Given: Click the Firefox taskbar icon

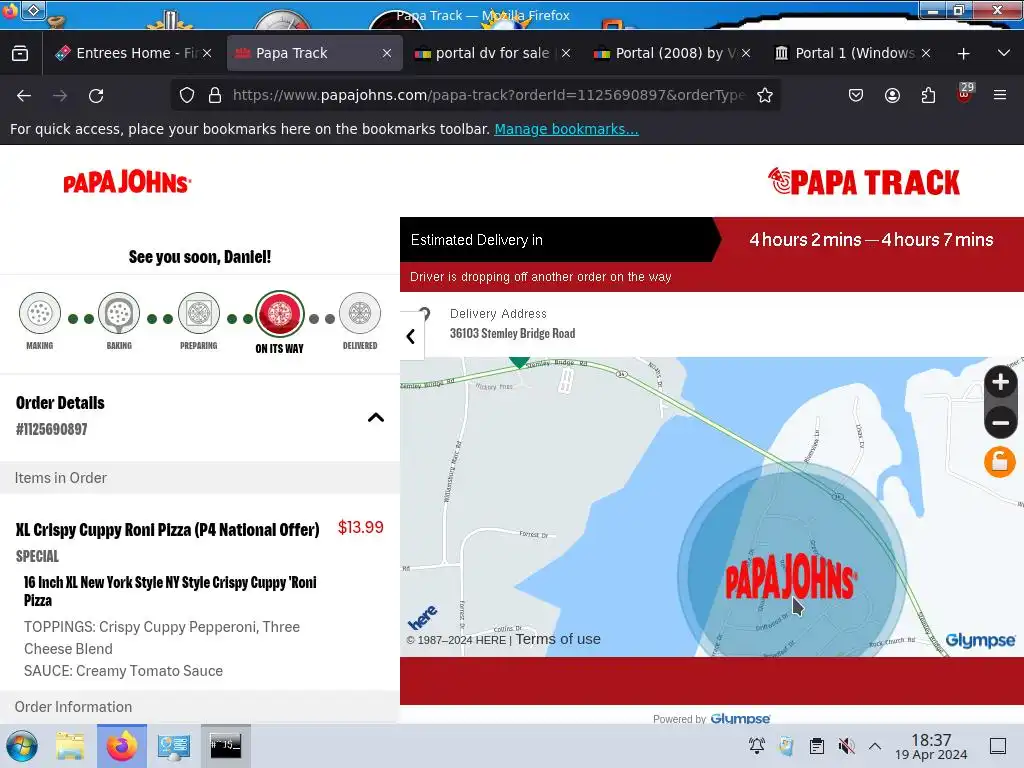Looking at the screenshot, I should point(122,746).
